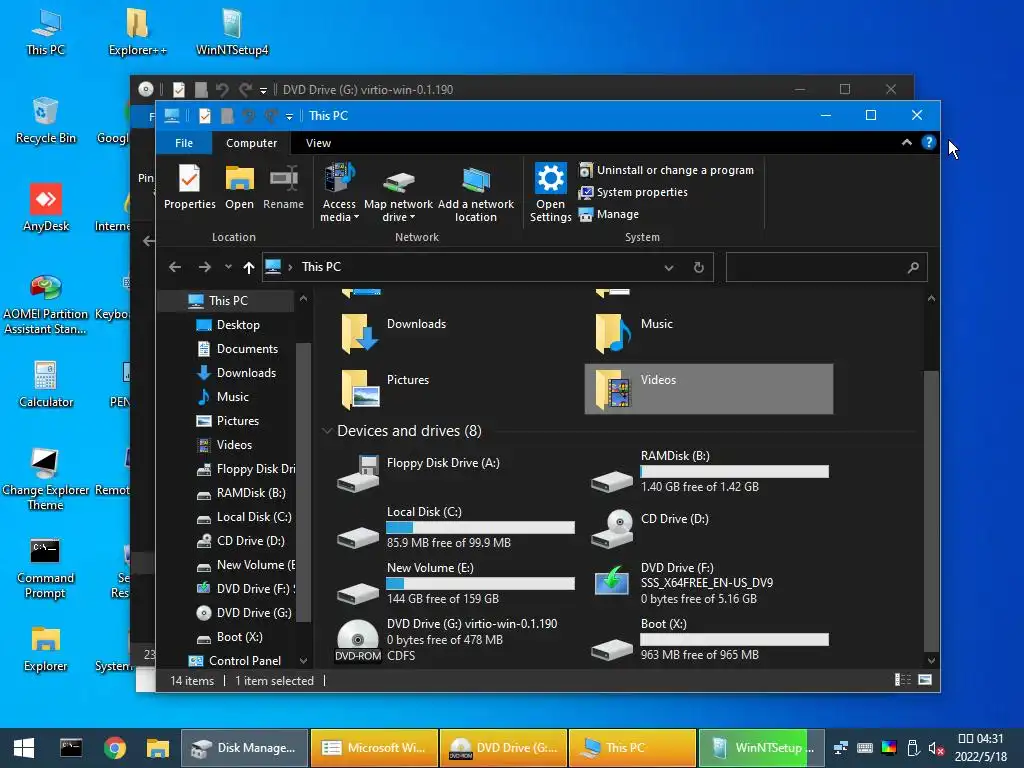Select the Downloads folder icon
The height and width of the screenshot is (768, 1024).
tap(359, 332)
